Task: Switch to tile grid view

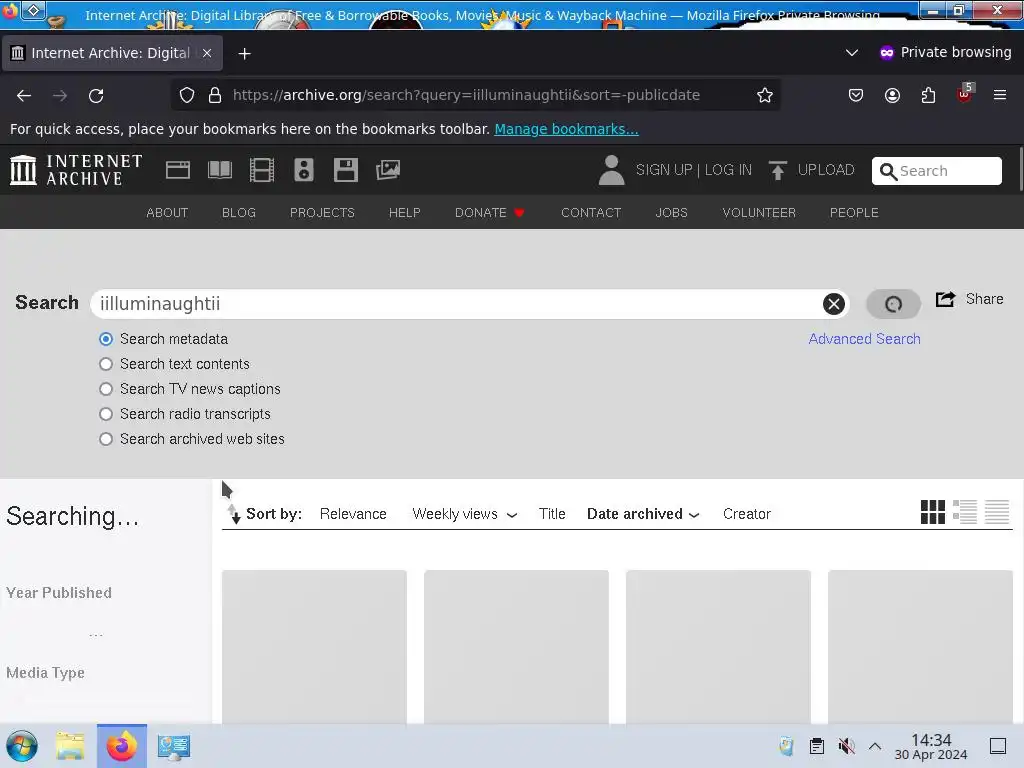Action: point(933,512)
